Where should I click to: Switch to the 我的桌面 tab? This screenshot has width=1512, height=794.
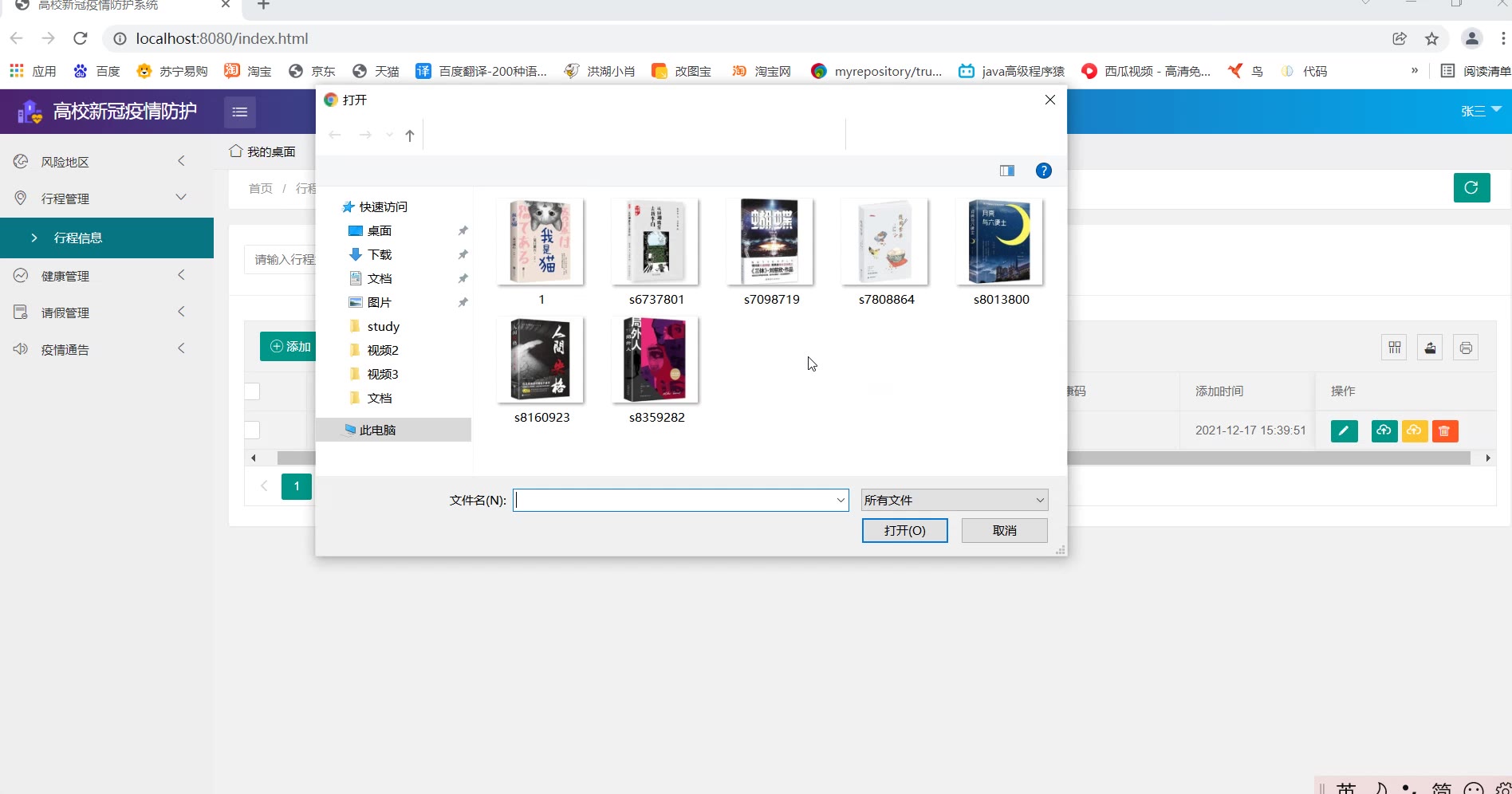point(262,151)
